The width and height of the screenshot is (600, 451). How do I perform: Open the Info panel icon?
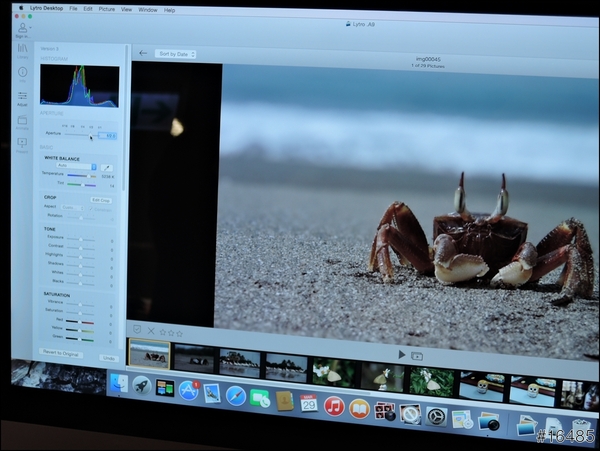tap(22, 73)
